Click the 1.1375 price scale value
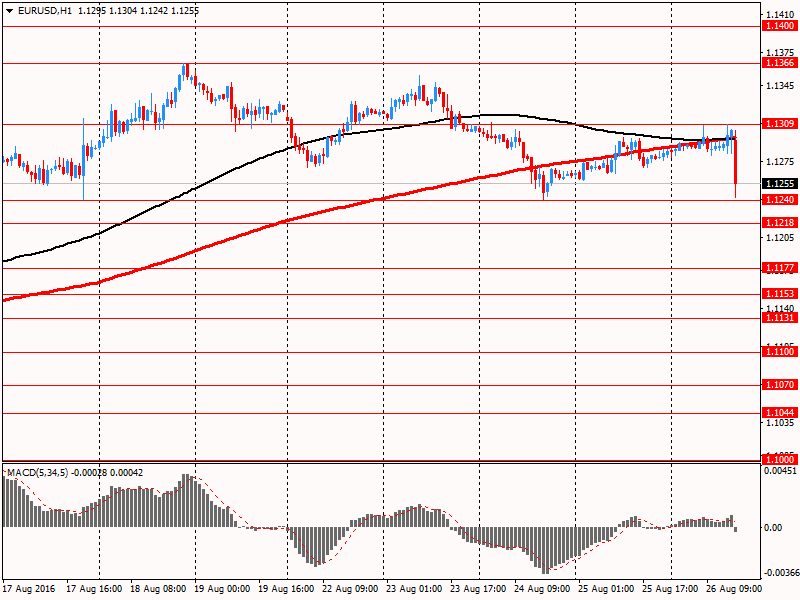 [x=780, y=53]
